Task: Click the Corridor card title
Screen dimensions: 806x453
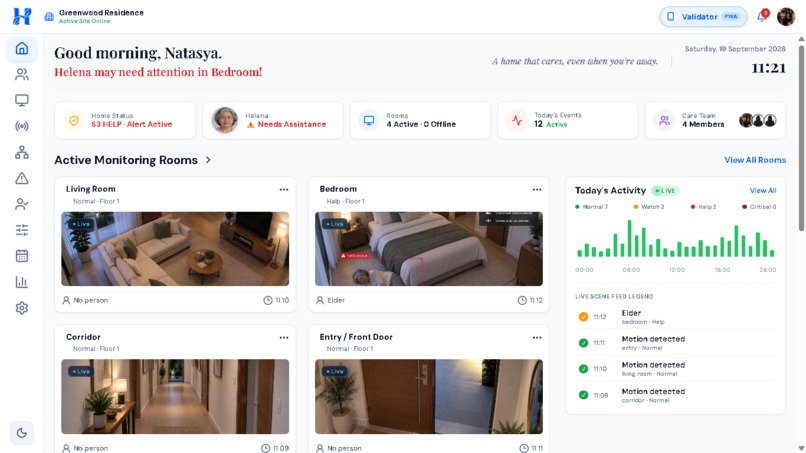Action: 83,337
